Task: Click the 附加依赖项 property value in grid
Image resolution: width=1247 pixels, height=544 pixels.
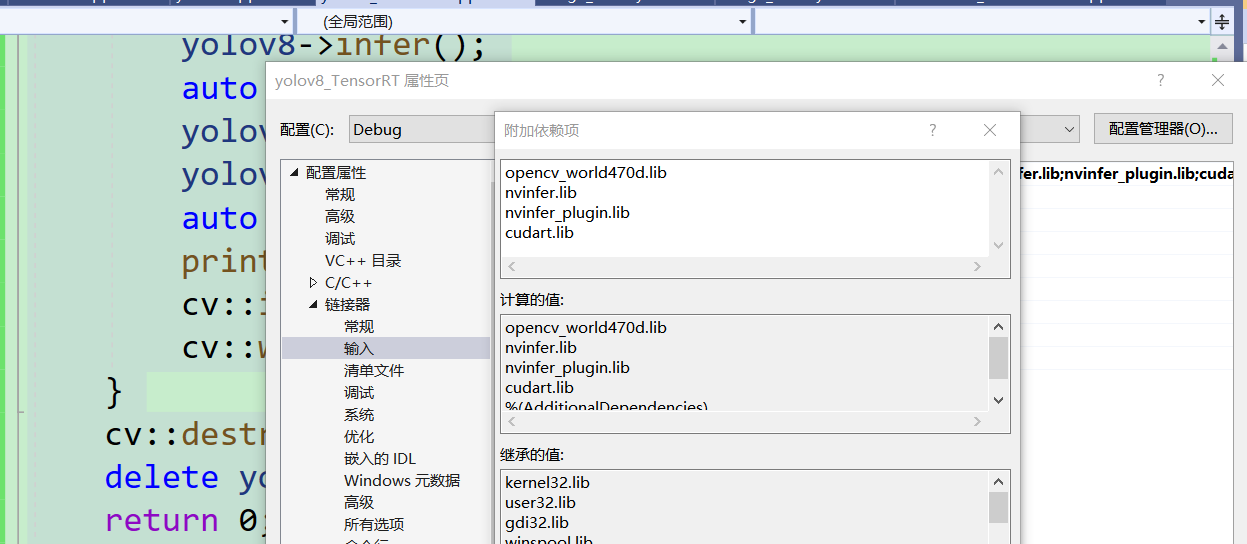Action: click(x=1126, y=173)
